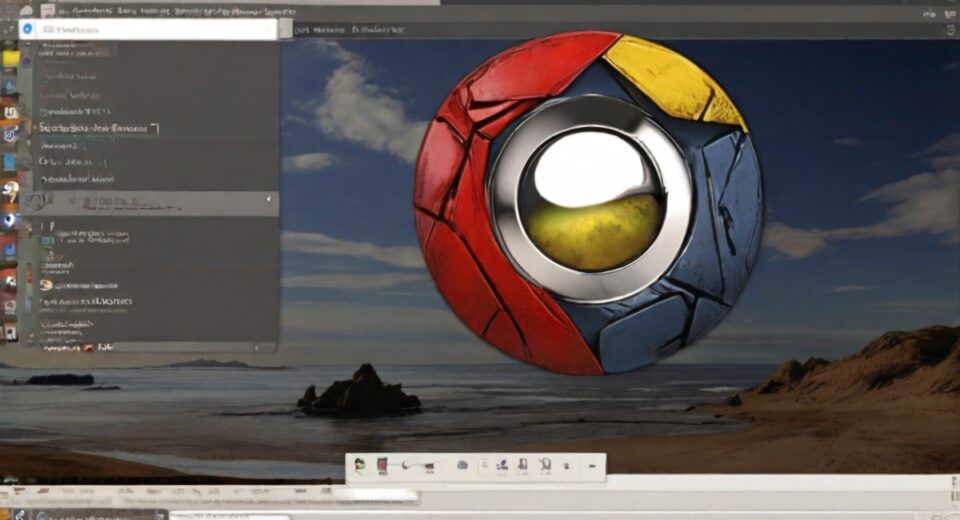Click the blue circle icon inside the search field
Image resolution: width=960 pixels, height=520 pixels.
28,29
